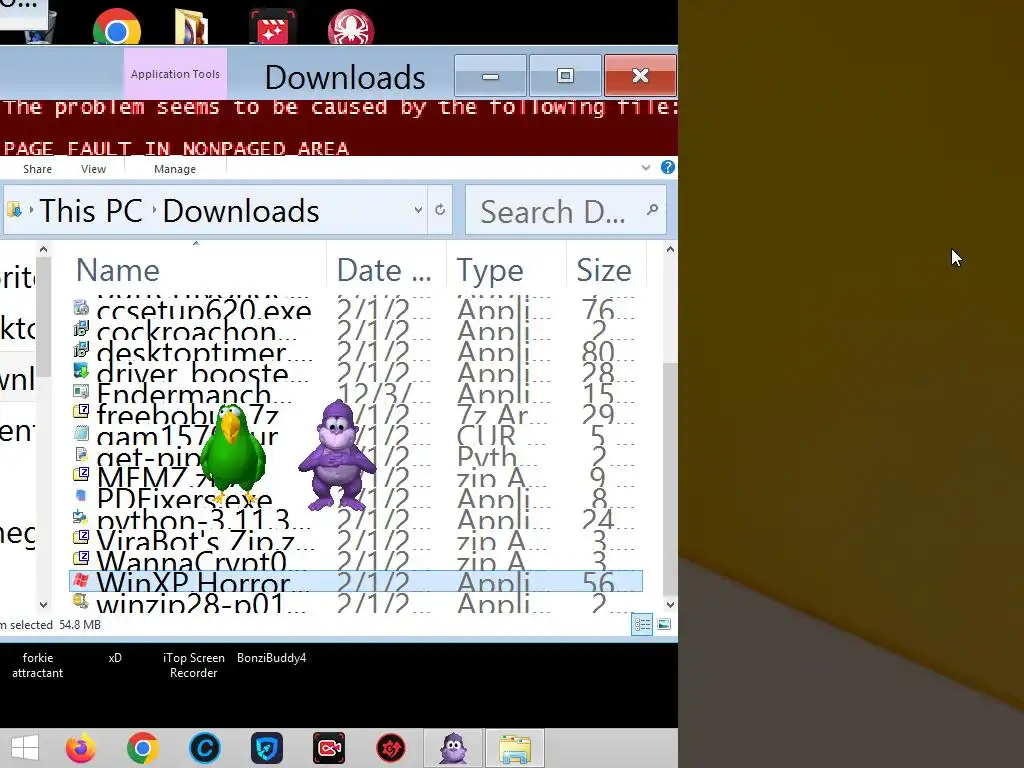Open the Manage ribbon tab
Image resolution: width=1024 pixels, height=768 pixels.
click(174, 169)
